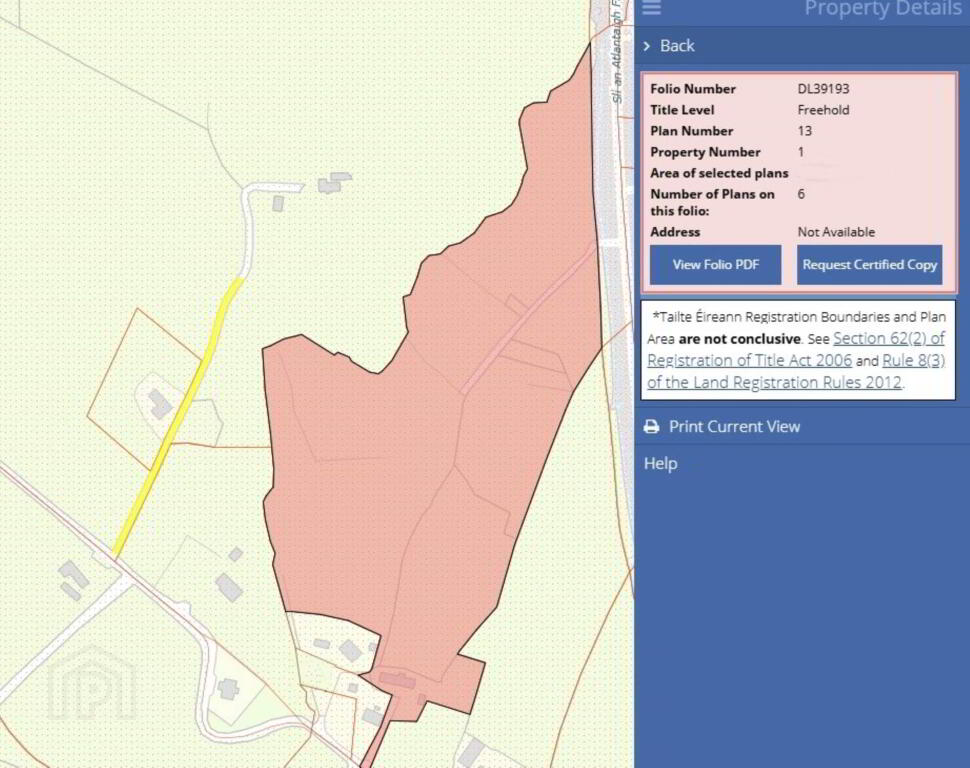Click the Slí an Atlantaigh road label

click(x=616, y=53)
